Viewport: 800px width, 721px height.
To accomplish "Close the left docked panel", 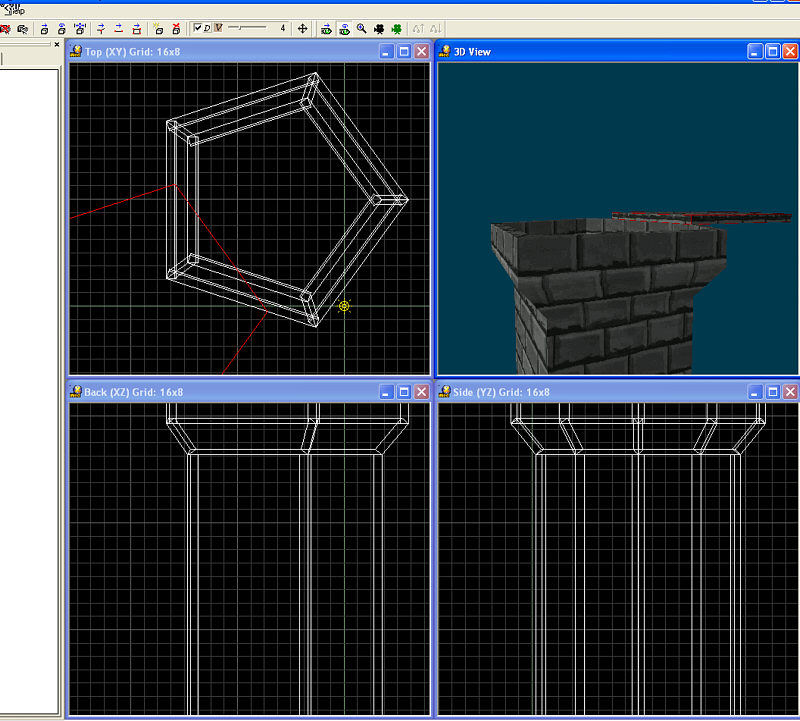I will click(57, 44).
